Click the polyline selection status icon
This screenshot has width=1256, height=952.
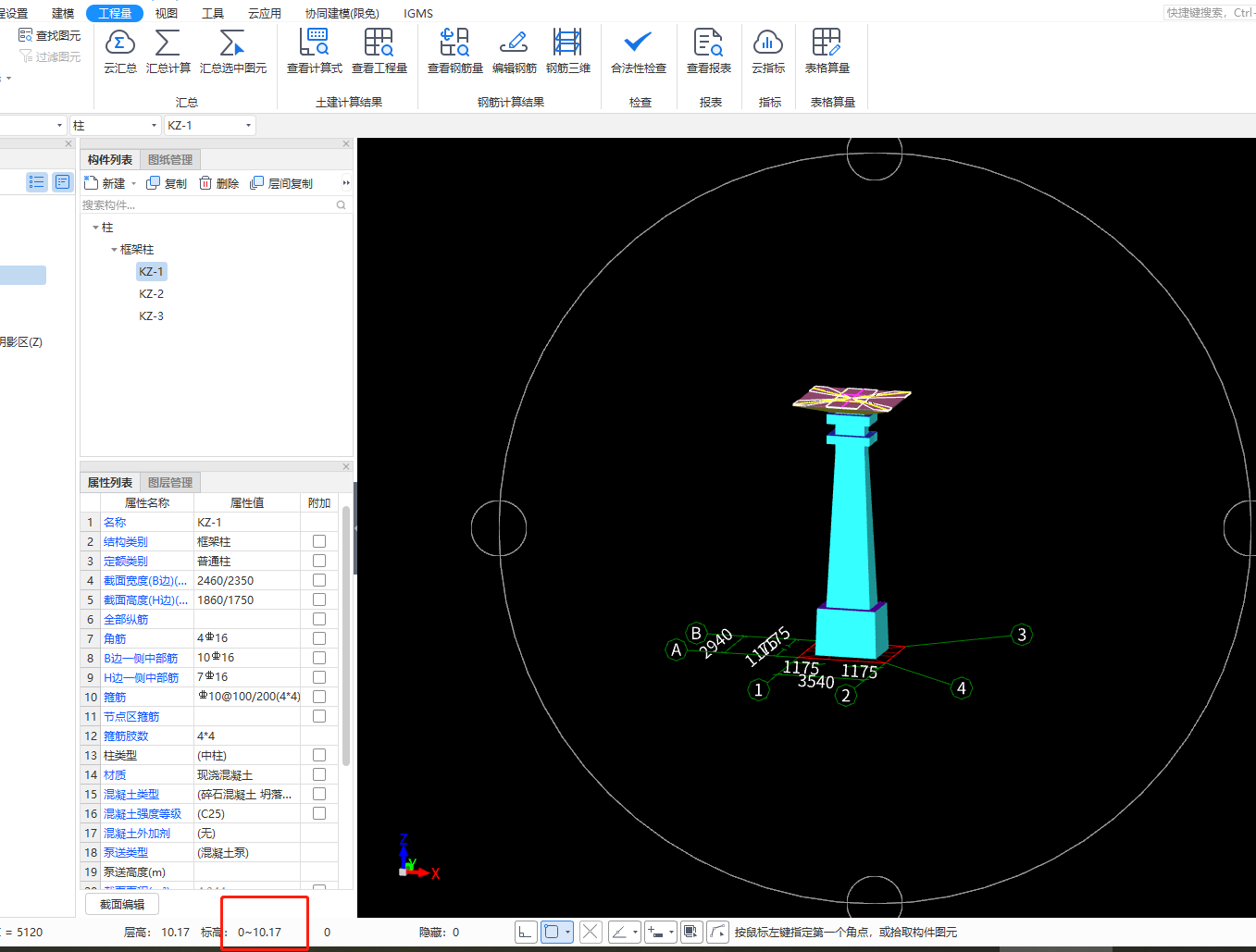point(717,932)
